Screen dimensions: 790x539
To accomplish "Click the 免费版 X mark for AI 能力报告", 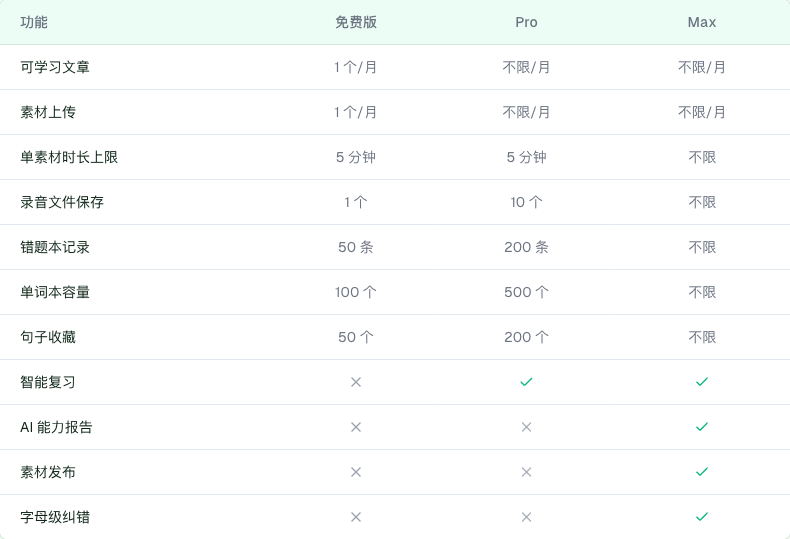I will pos(356,427).
